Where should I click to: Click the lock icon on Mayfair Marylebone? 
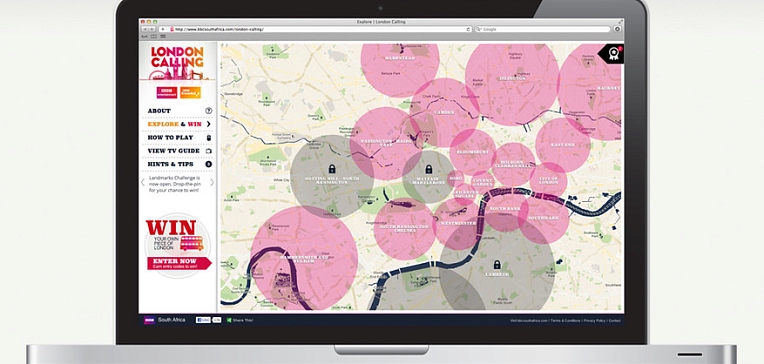tap(429, 169)
